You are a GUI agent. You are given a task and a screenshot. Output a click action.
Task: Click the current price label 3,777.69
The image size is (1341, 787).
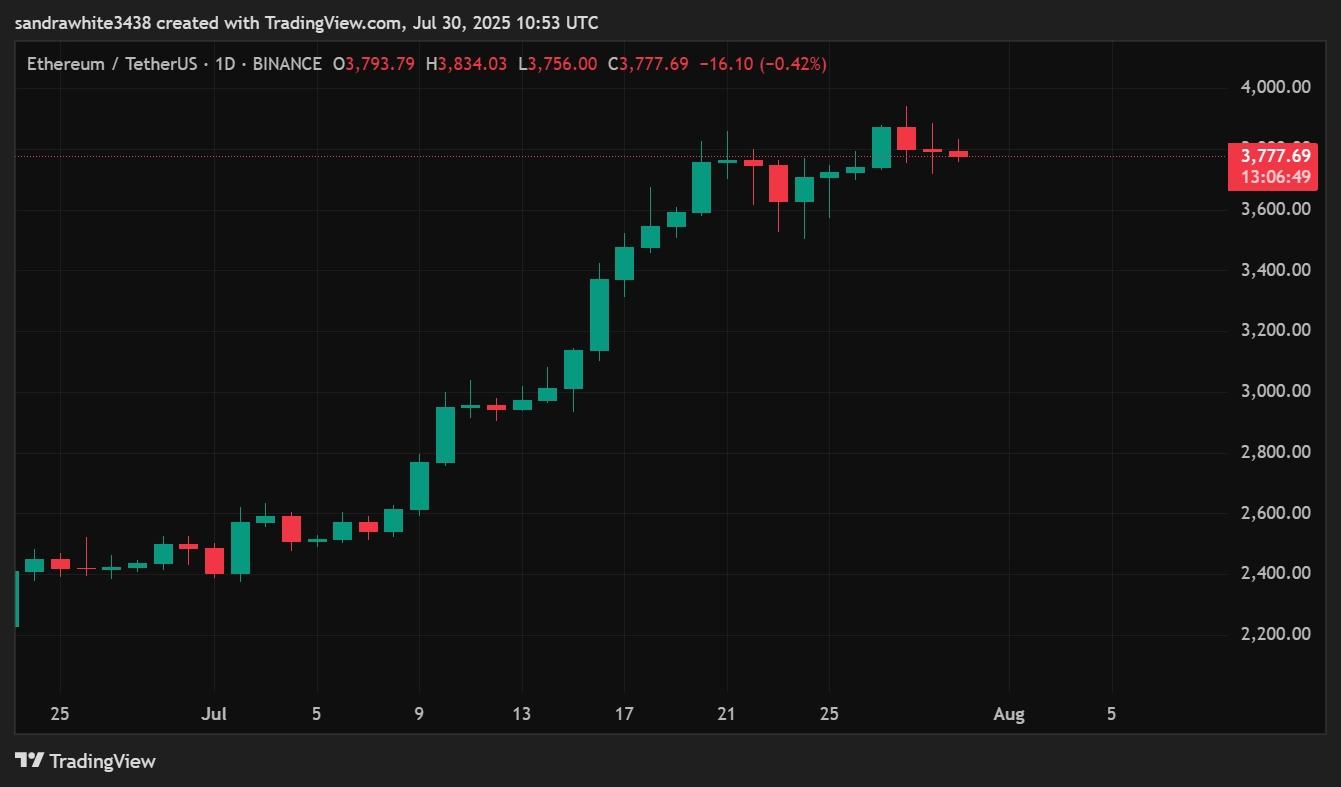[x=1275, y=156]
